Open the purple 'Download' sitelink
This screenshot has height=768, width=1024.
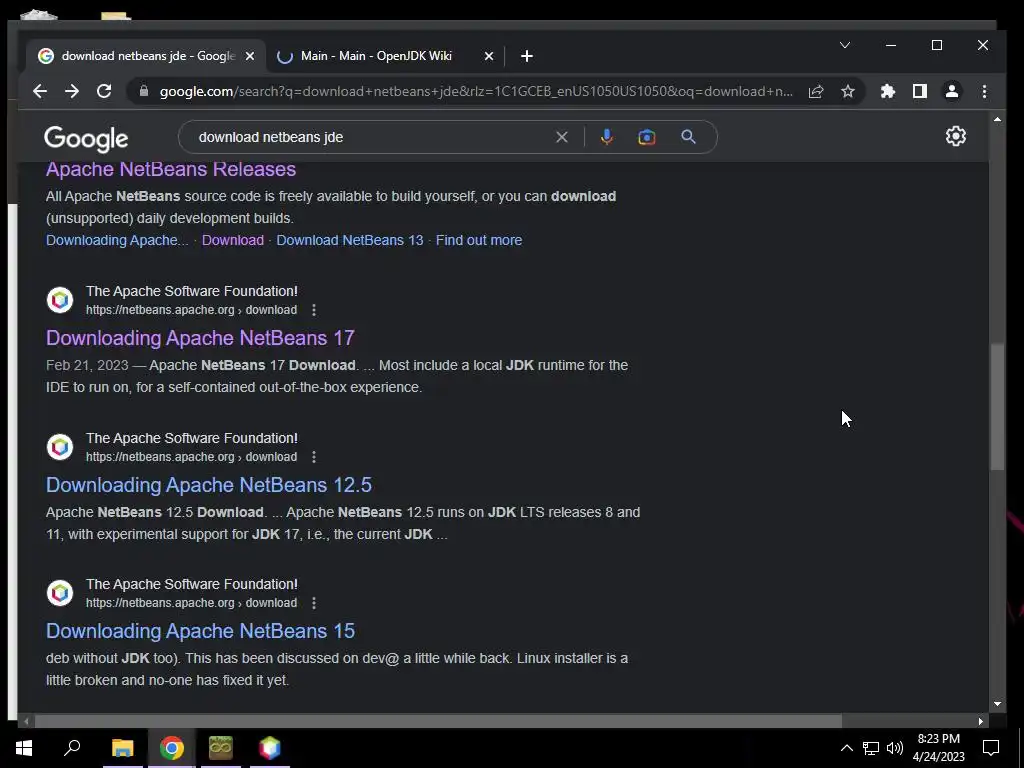pos(232,240)
